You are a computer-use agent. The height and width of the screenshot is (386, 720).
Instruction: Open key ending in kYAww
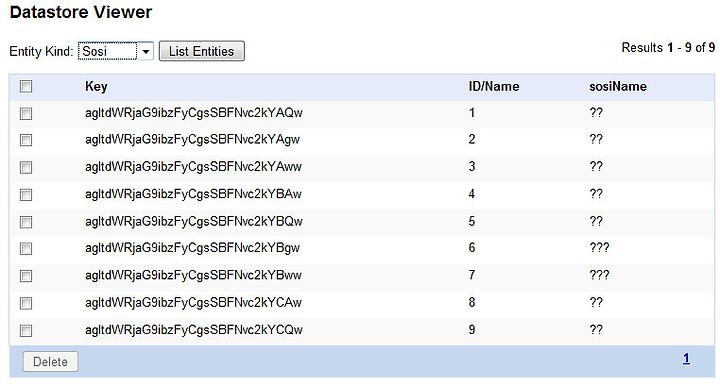point(193,167)
